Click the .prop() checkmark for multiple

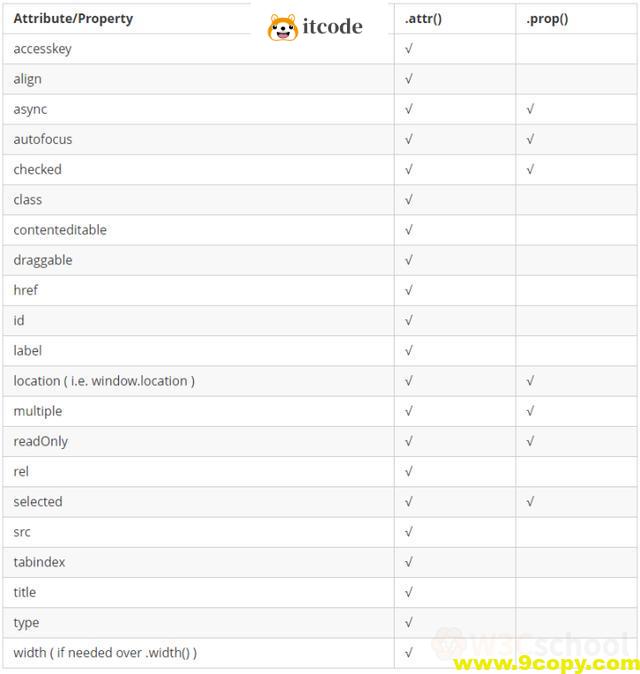530,411
